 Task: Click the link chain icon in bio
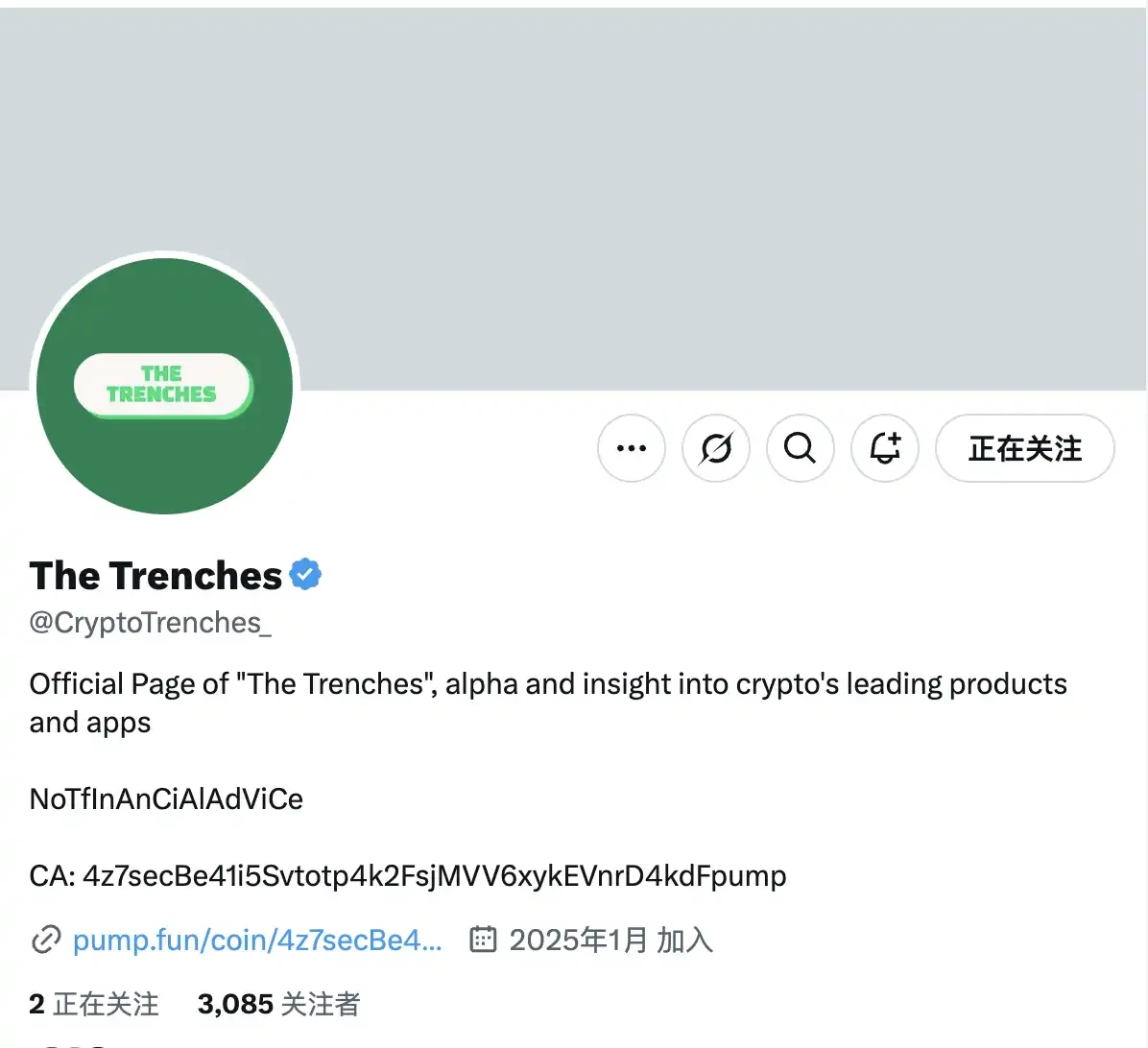coord(43,940)
